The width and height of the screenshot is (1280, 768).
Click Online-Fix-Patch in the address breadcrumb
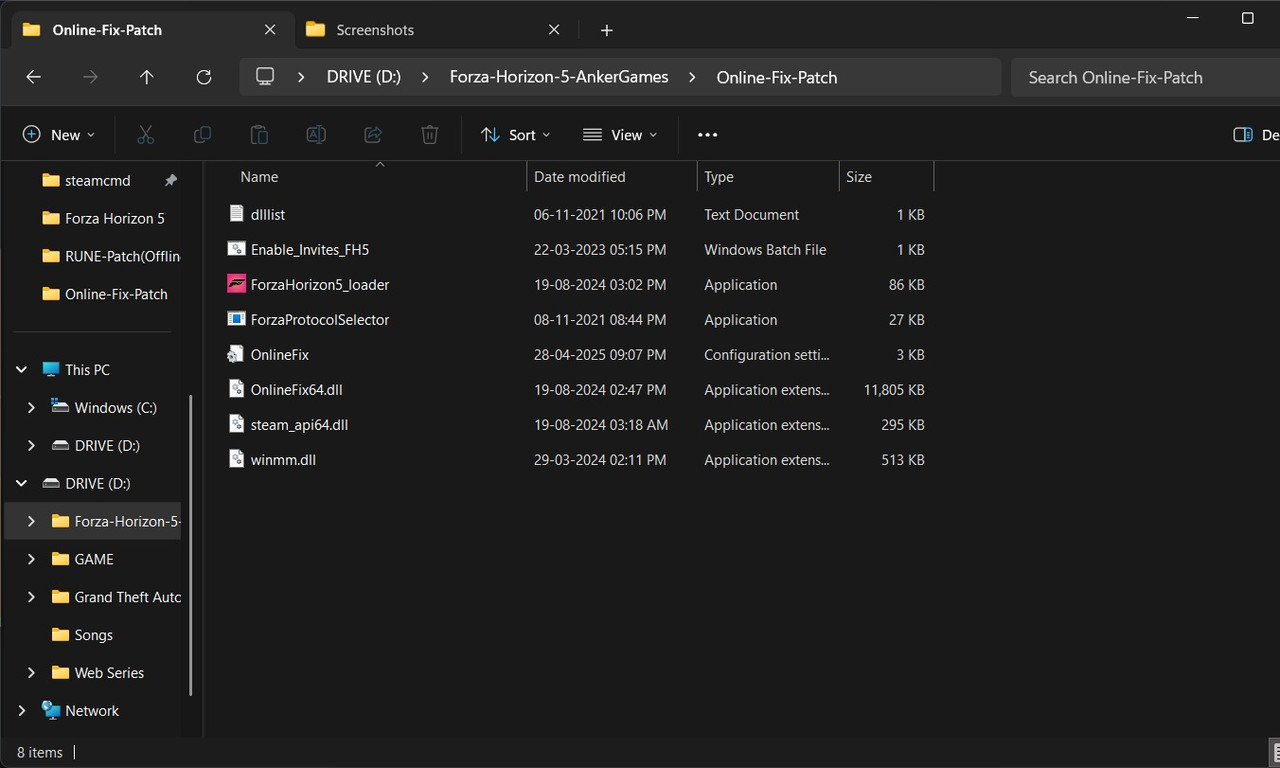click(x=777, y=77)
